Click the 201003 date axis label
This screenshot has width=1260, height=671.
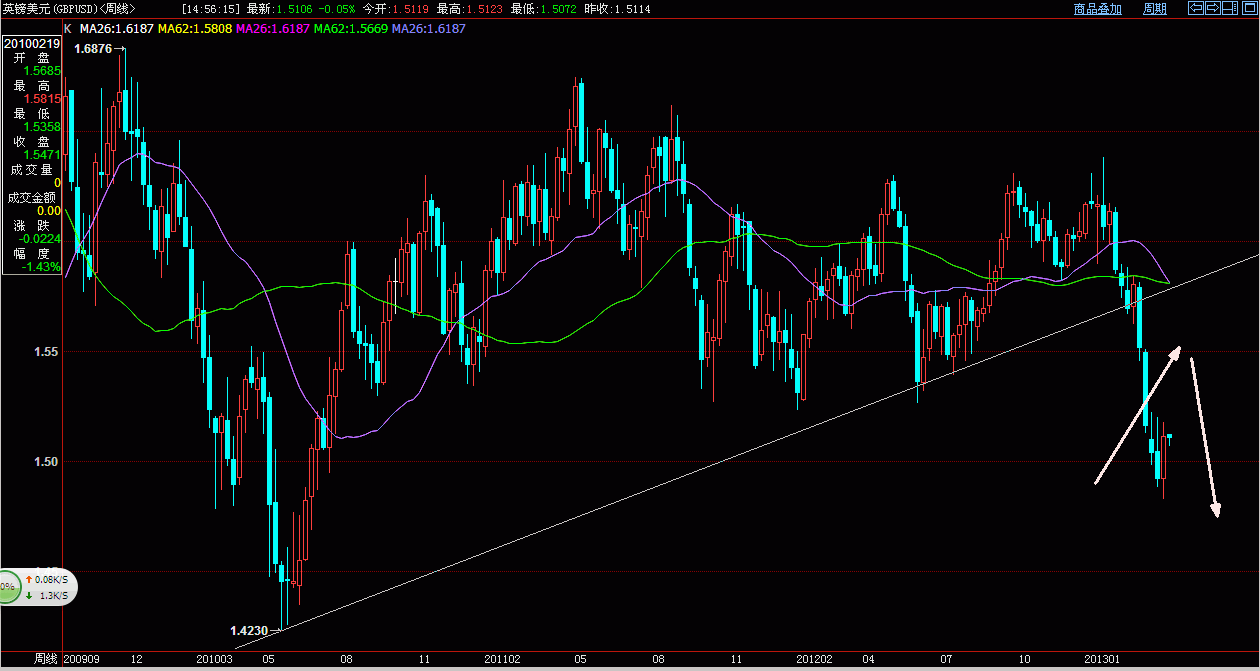point(214,660)
